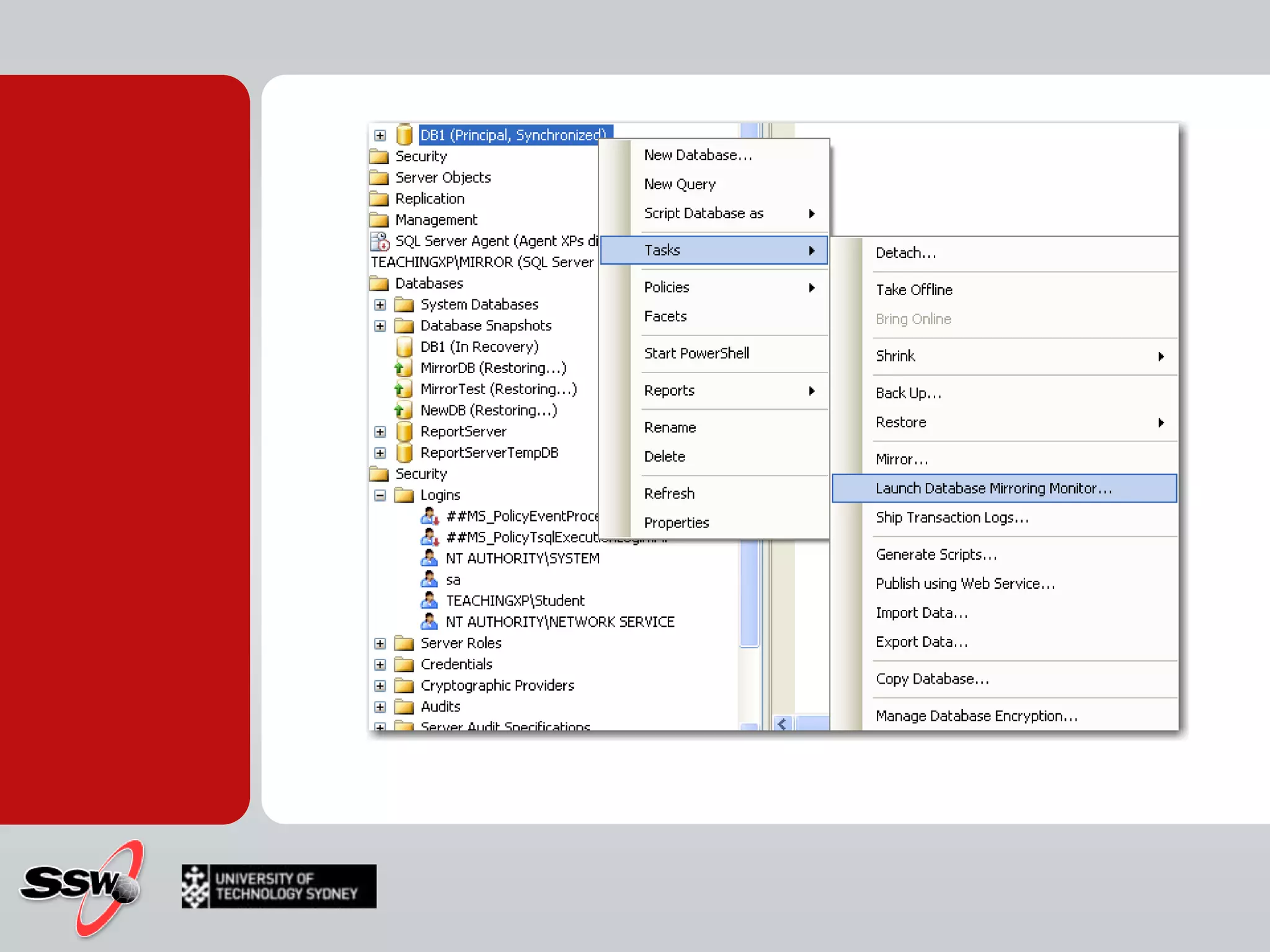This screenshot has width=1270, height=952.
Task: Click the SQL Server Agent icon
Action: coord(379,241)
